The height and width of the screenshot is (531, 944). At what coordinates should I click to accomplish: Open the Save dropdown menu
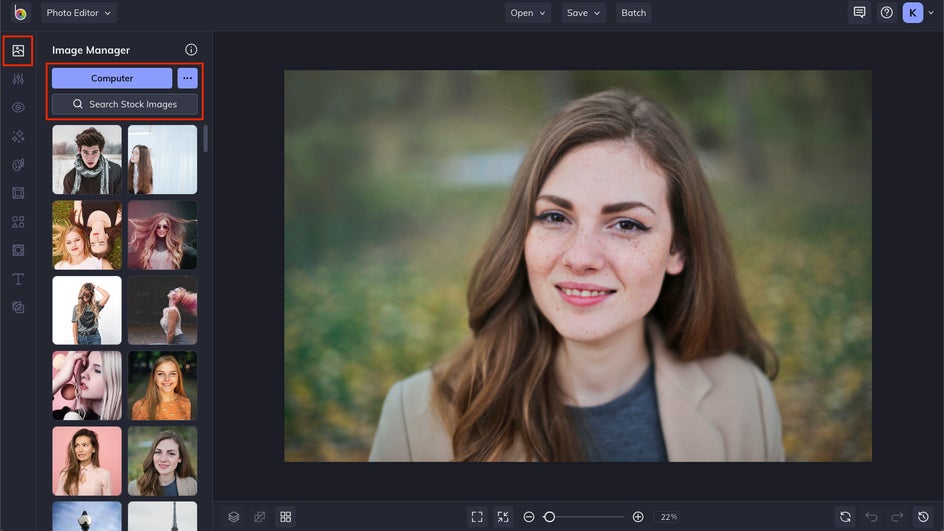583,13
